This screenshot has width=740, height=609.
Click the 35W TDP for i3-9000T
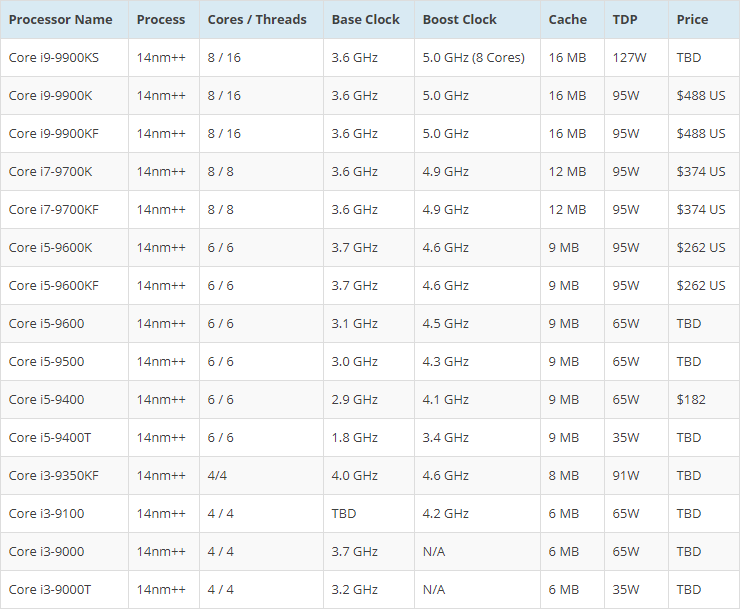pos(626,590)
